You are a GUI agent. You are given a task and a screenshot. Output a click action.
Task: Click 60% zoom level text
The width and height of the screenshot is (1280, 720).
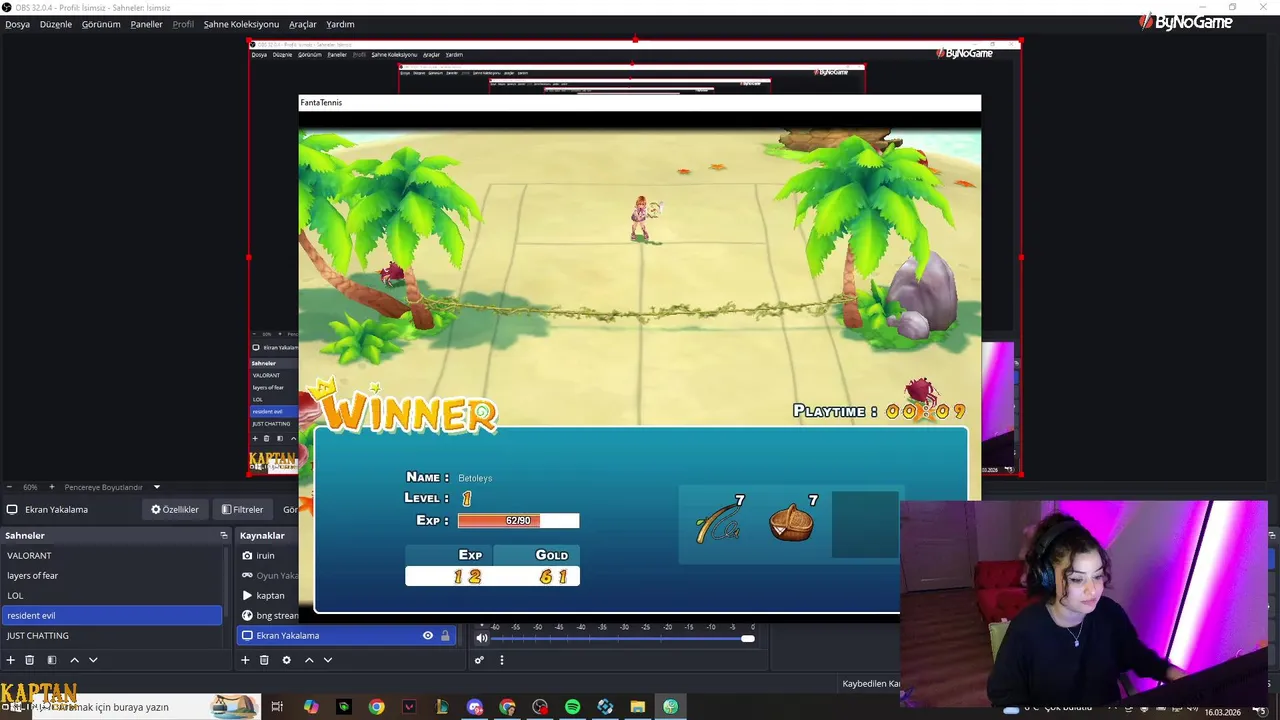(x=30, y=487)
